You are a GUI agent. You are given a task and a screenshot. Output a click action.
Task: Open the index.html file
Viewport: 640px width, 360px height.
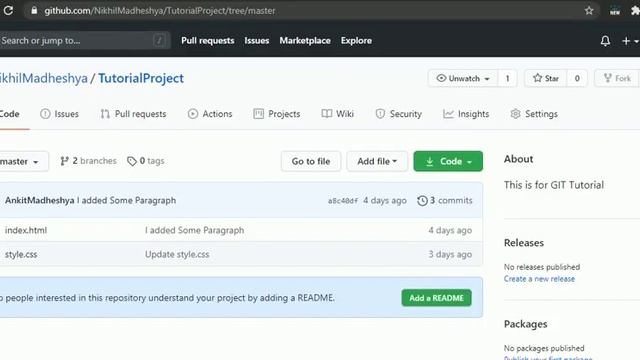click(26, 230)
